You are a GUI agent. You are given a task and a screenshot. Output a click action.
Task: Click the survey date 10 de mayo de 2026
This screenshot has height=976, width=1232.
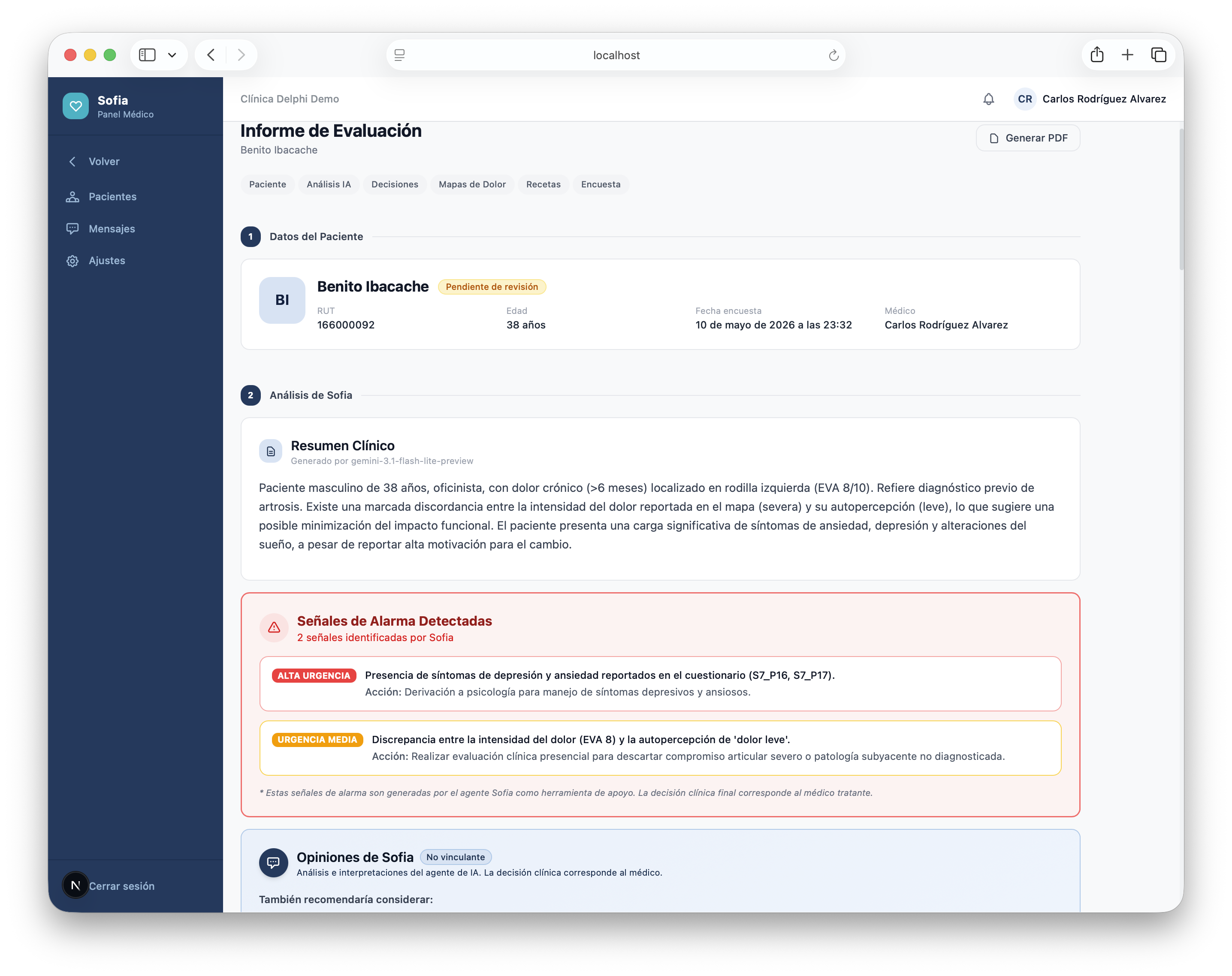pos(773,325)
